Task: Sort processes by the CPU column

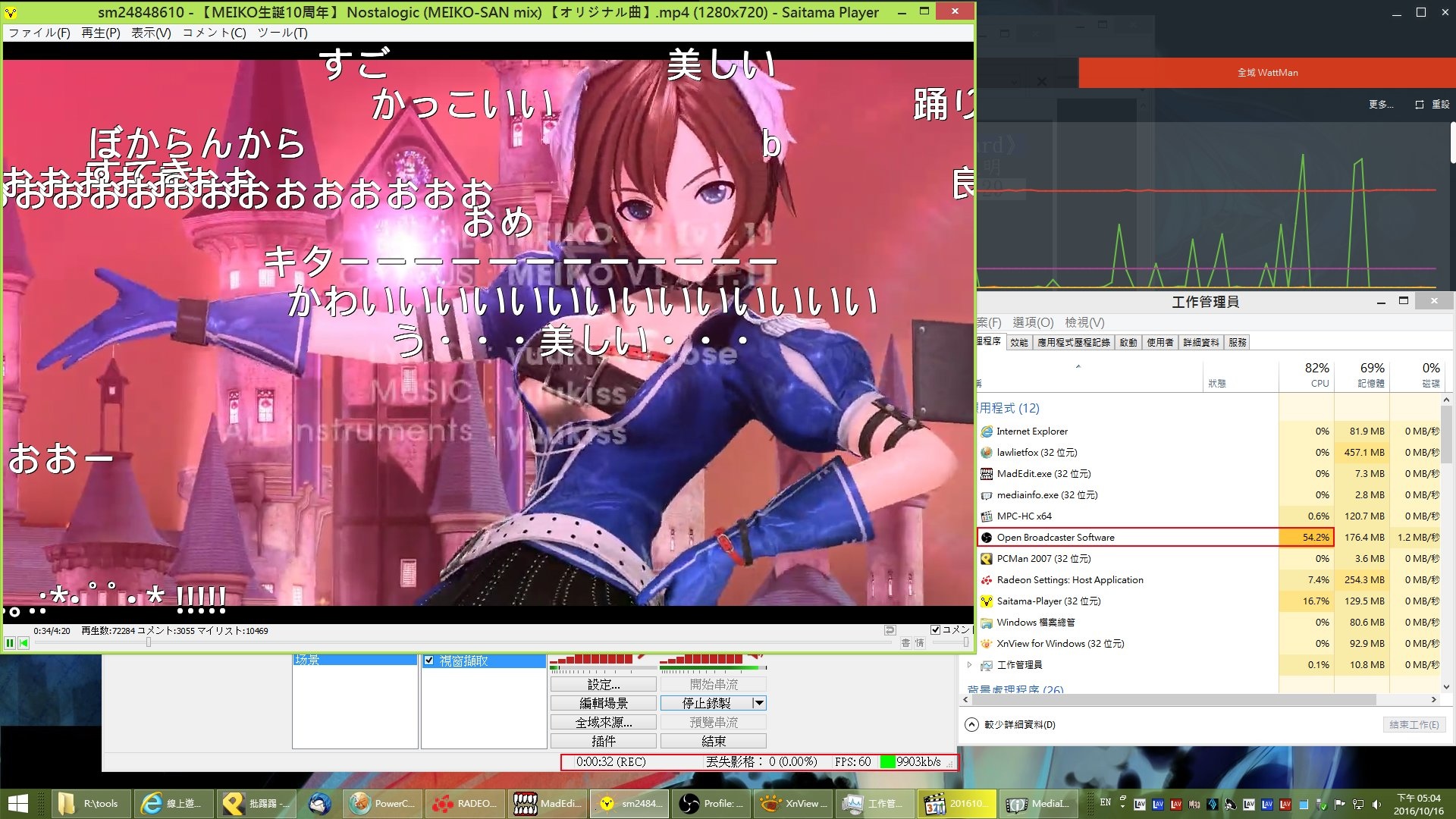Action: pos(1307,375)
